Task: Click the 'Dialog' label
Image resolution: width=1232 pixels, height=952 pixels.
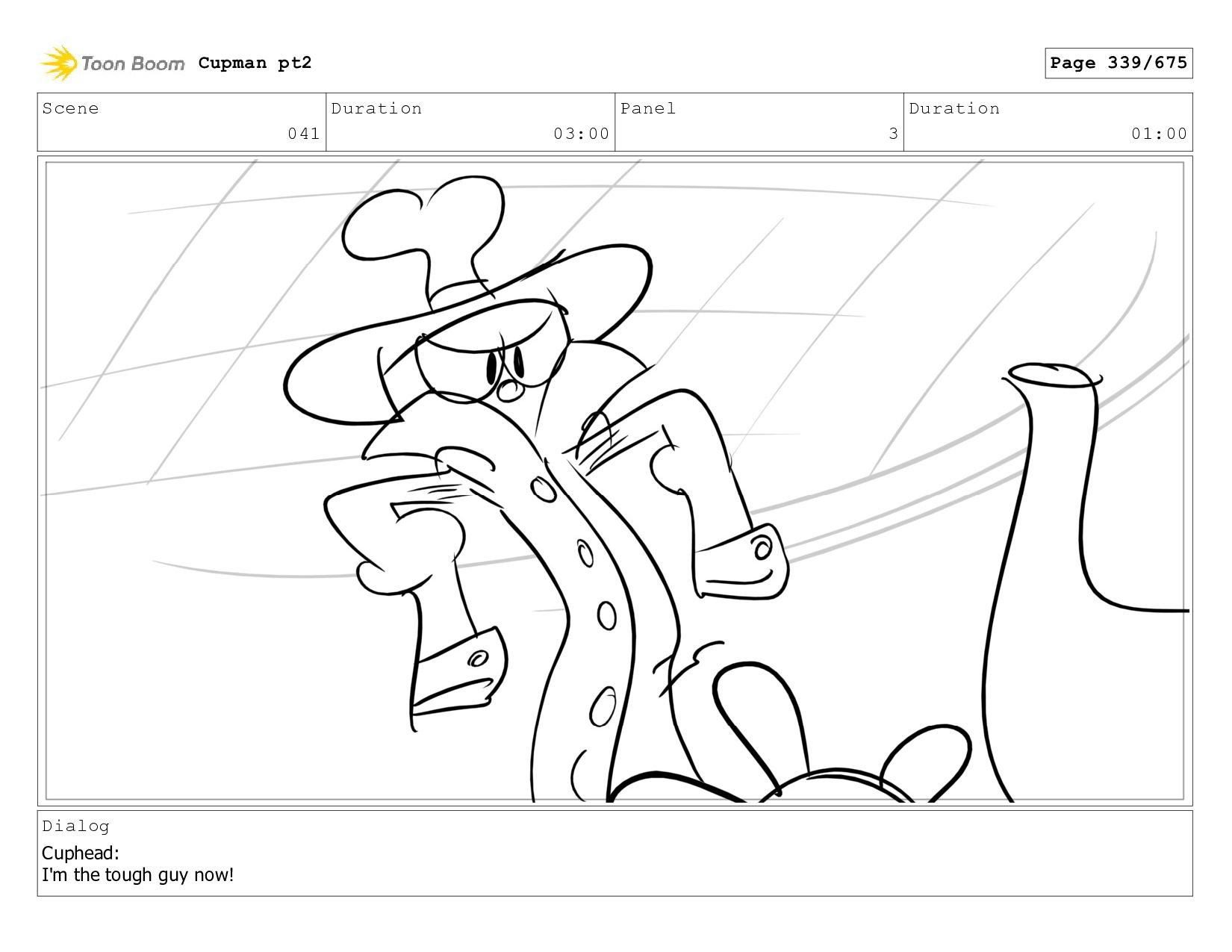Action: point(75,826)
